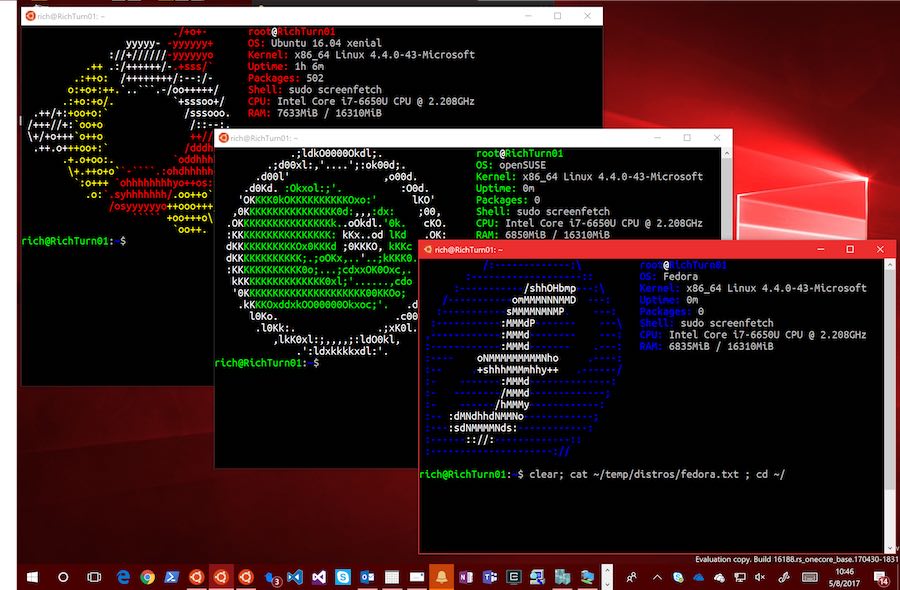Viewport: 900px width, 590px height.
Task: Open the volume slider from the tray
Action: 758,577
